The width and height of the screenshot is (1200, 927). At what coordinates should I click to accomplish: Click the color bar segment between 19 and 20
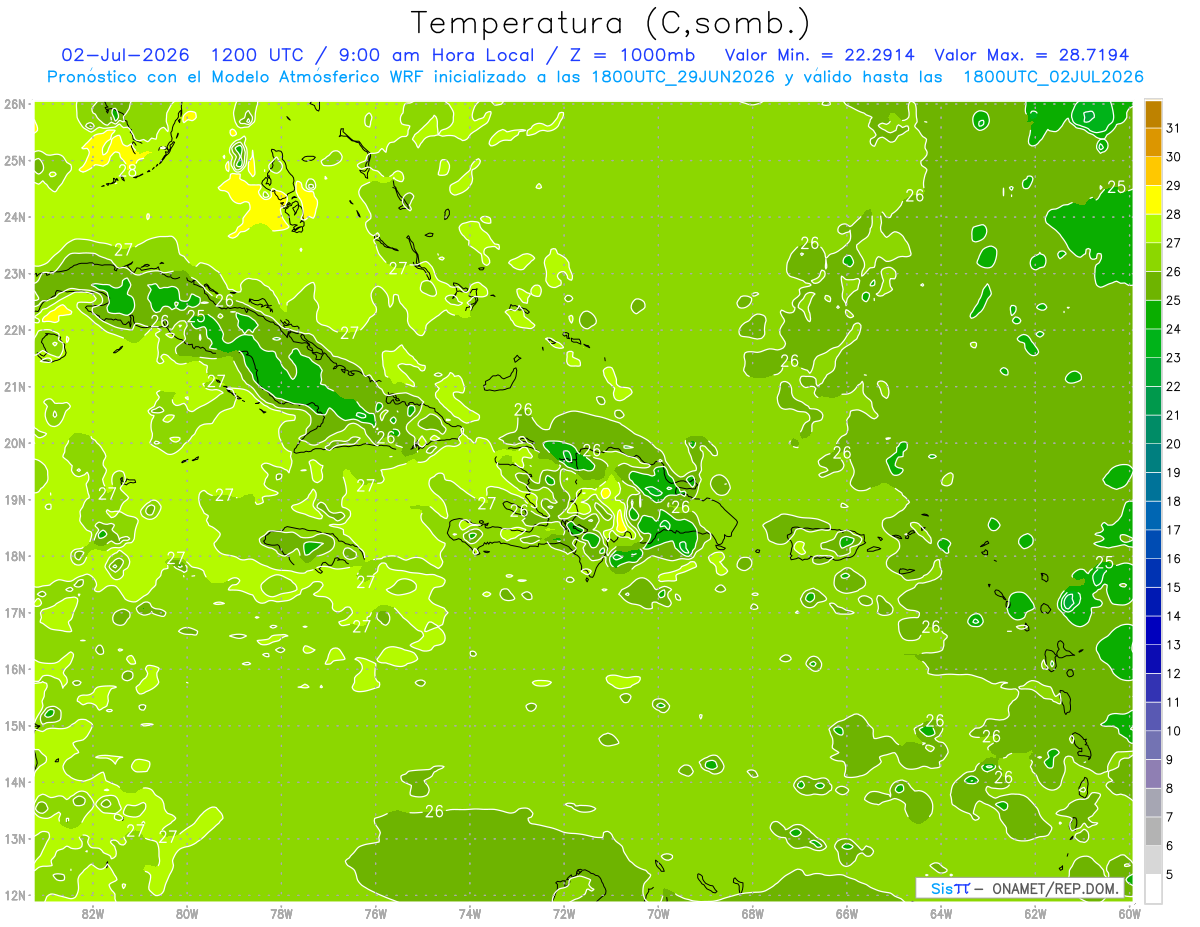(1153, 459)
